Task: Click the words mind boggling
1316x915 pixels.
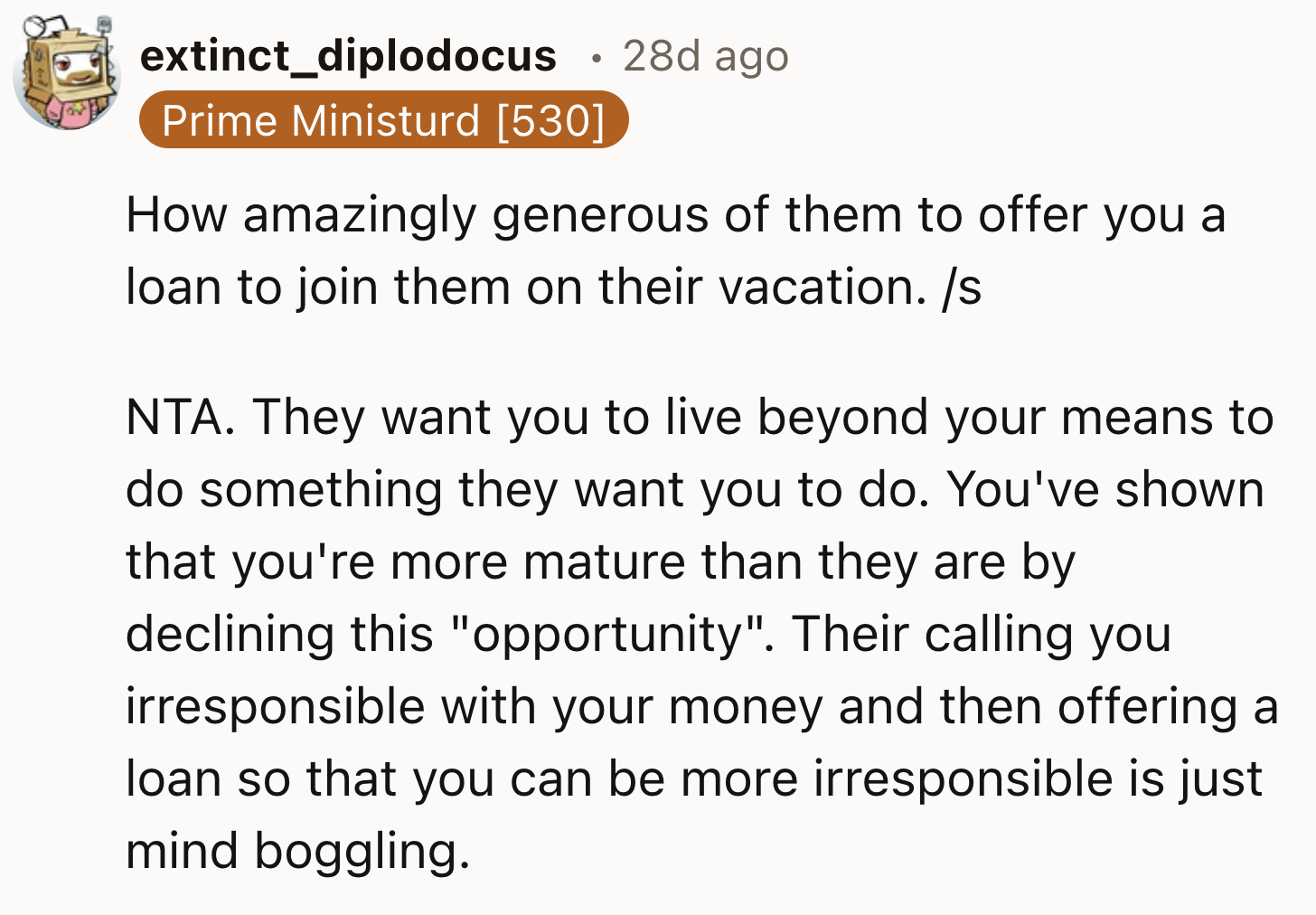Action: coord(297,852)
